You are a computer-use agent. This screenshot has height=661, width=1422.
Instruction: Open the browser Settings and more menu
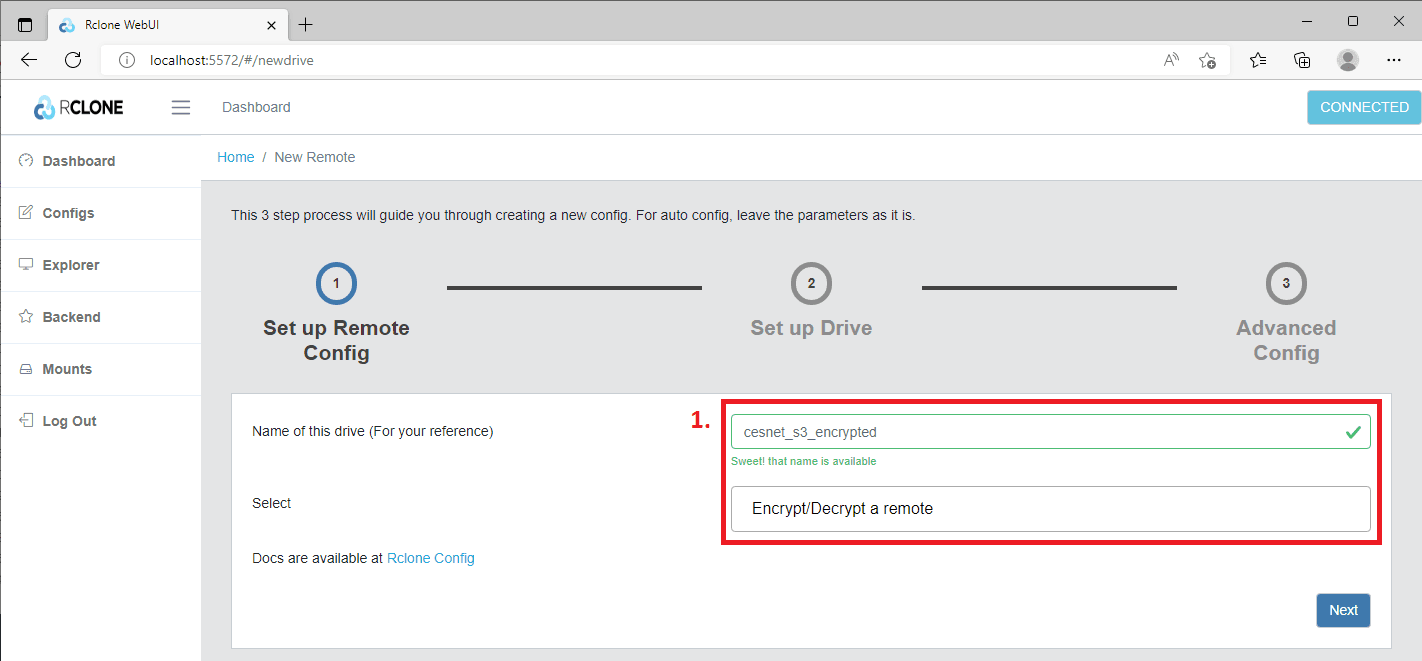point(1393,60)
